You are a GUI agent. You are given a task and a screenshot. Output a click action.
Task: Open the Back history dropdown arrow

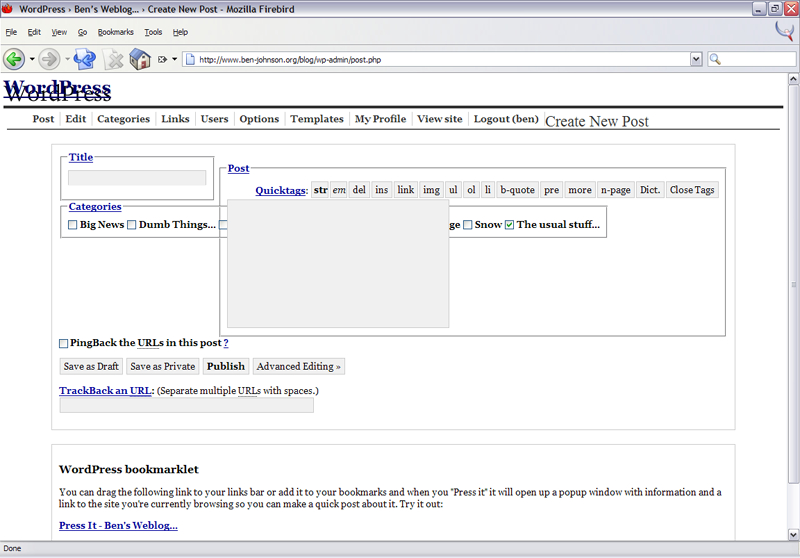(32, 59)
